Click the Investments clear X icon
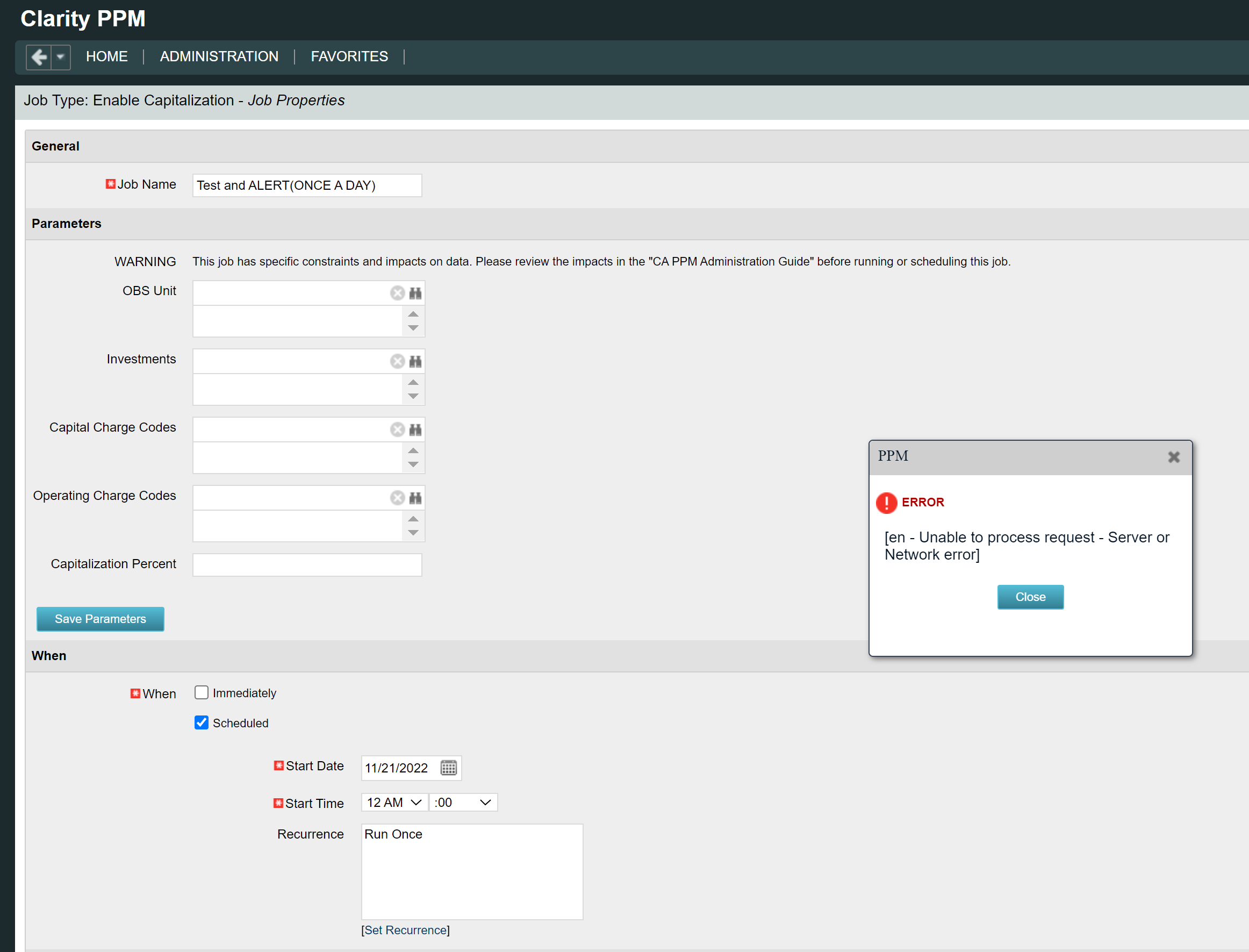Screen dimensions: 1249x952 click(397, 362)
